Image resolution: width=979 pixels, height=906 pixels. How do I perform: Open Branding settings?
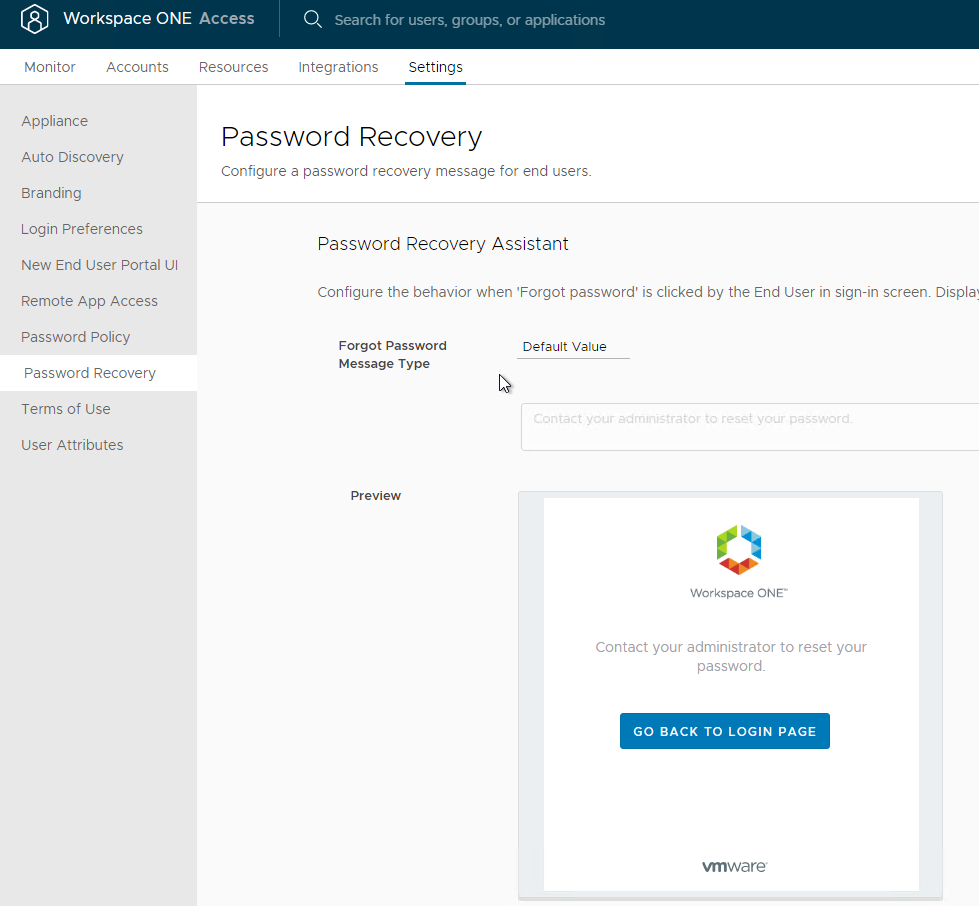pos(51,193)
